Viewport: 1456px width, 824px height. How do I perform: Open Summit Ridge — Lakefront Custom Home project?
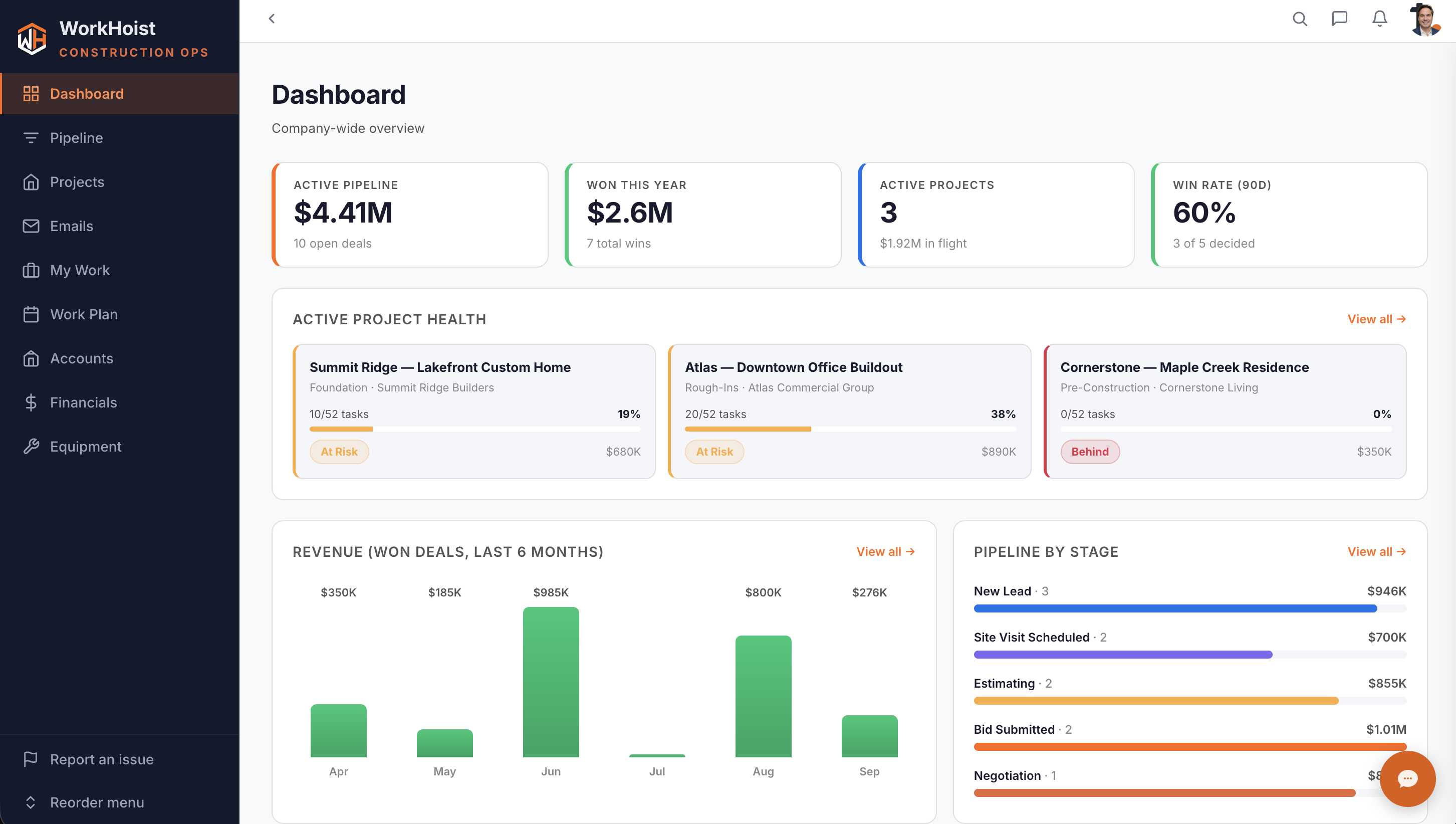[x=474, y=411]
